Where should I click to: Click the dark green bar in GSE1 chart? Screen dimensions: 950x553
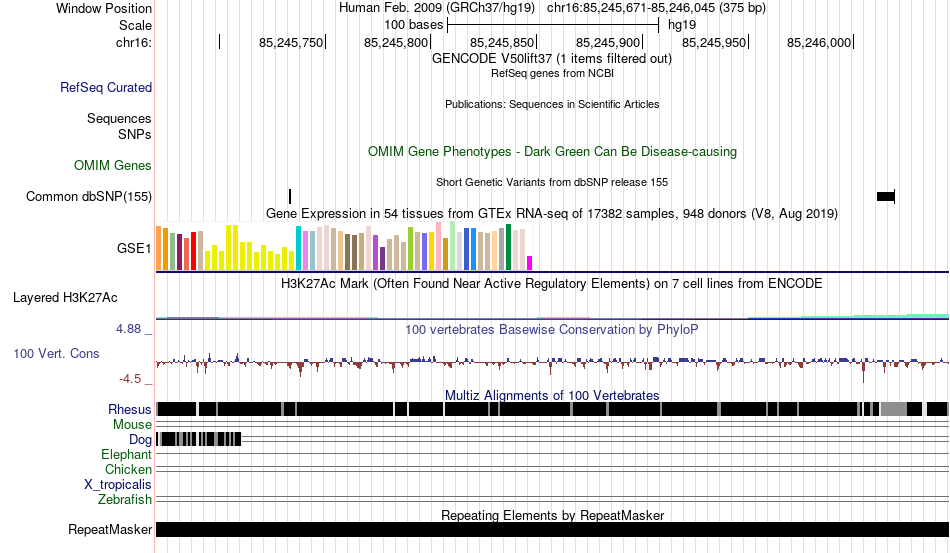tap(508, 247)
